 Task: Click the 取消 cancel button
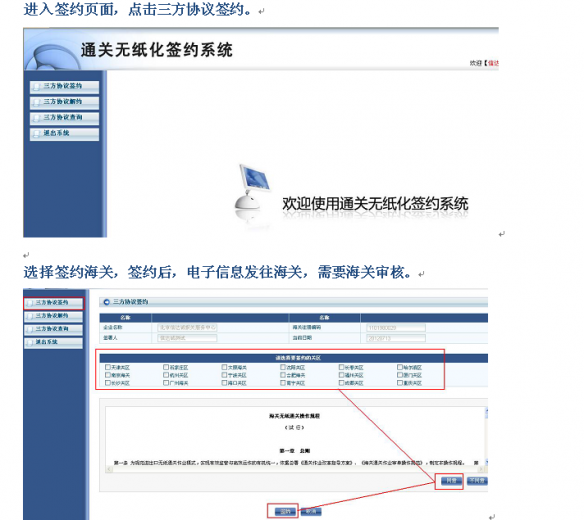point(311,511)
